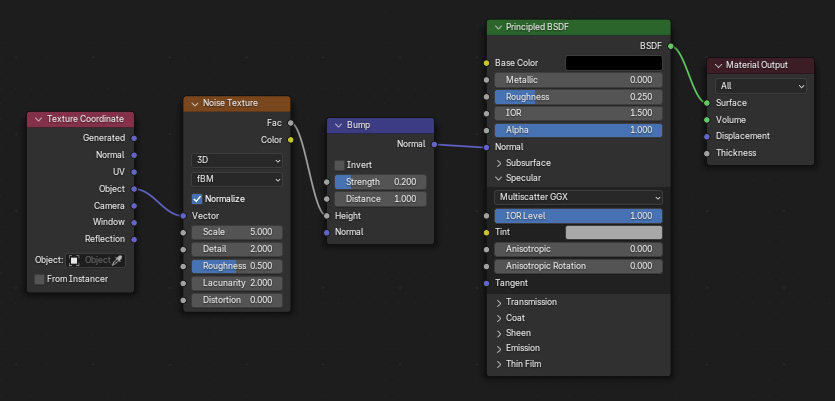The image size is (835, 401).
Task: Open the 3D dimensions dropdown
Action: tap(237, 160)
